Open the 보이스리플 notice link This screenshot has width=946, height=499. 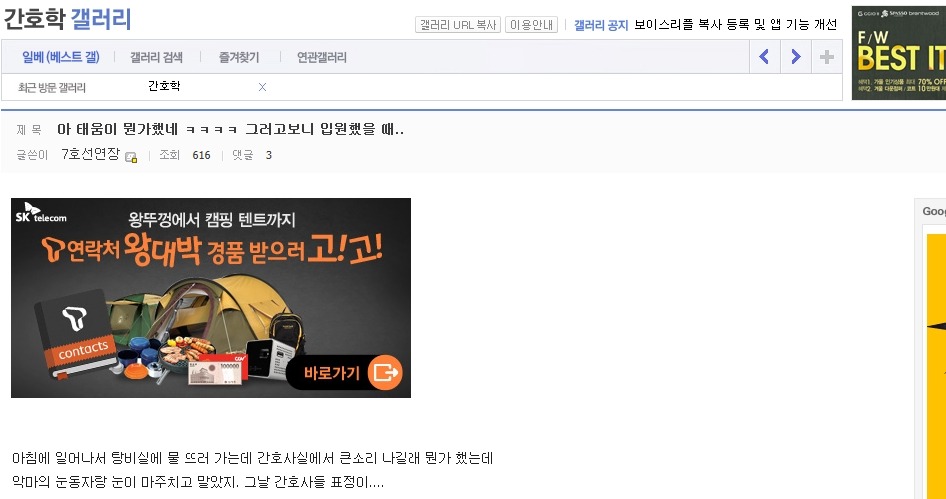click(735, 25)
